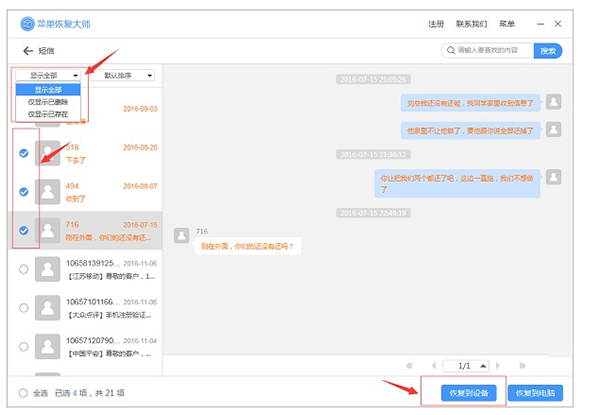Toggle the 全选 select-all option

point(24,393)
